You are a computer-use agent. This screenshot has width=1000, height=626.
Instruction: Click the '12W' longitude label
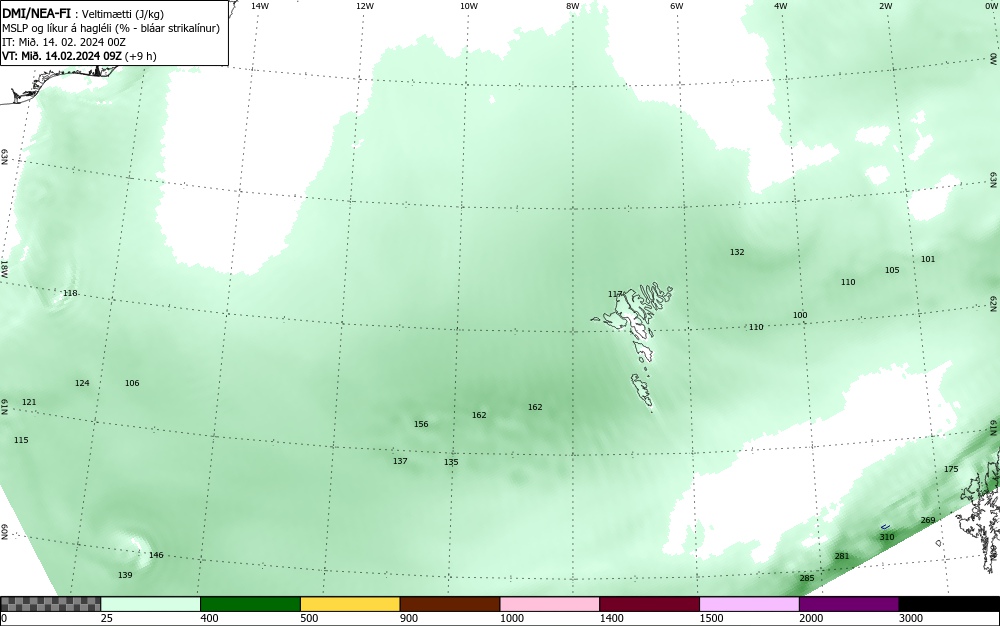pyautogui.click(x=364, y=6)
